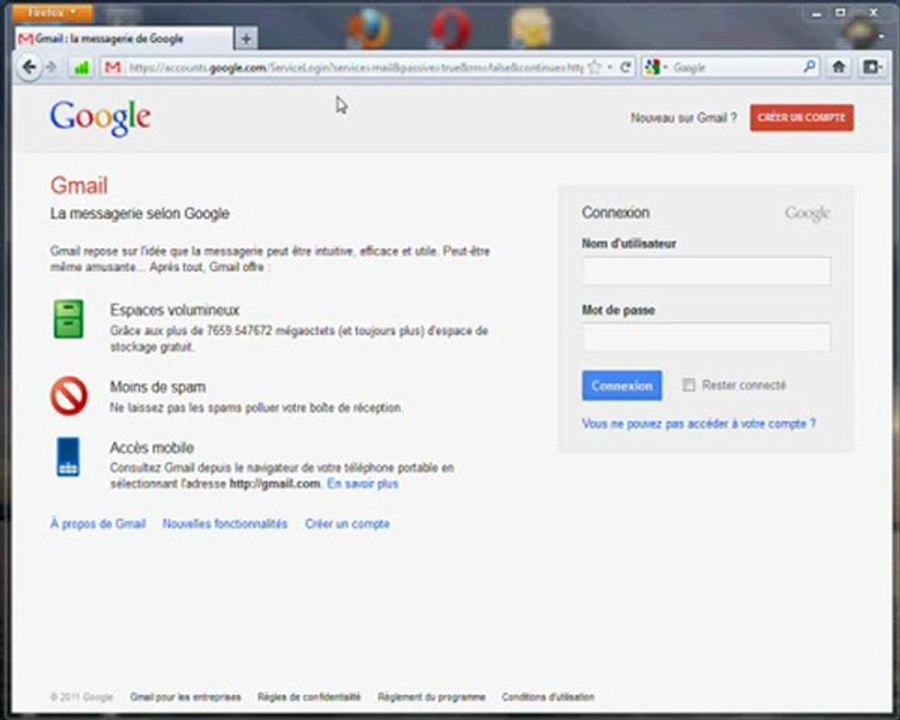Open the bookmarks toolbar button at far right
Viewport: 900px width, 720px height.
tap(873, 67)
